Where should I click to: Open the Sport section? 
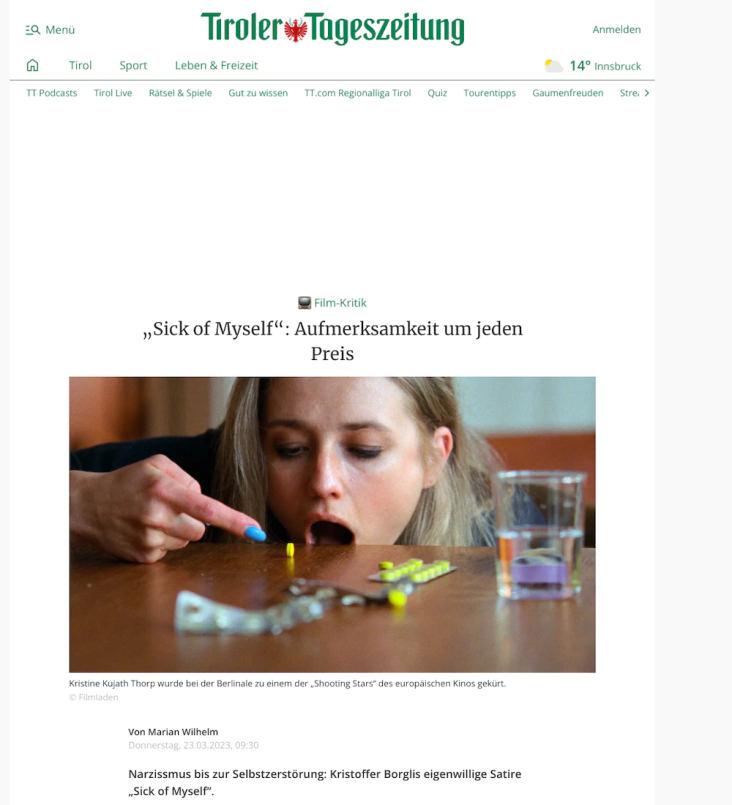pyautogui.click(x=133, y=65)
